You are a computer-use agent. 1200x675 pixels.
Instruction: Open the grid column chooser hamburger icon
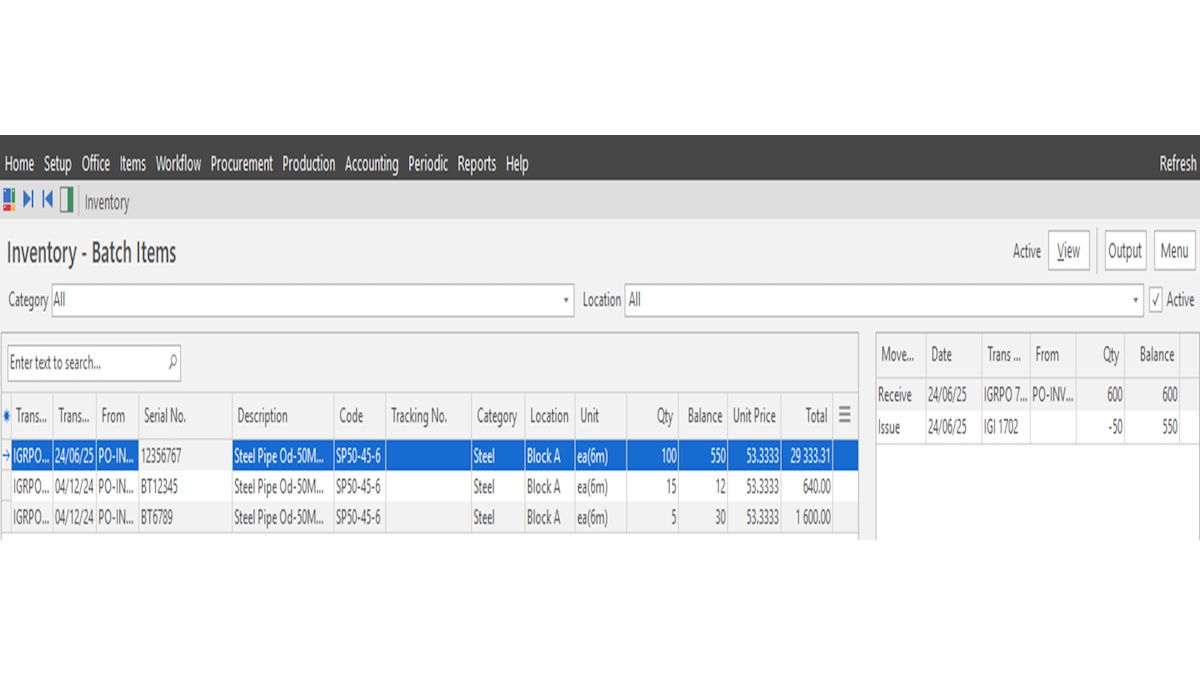[x=845, y=415]
